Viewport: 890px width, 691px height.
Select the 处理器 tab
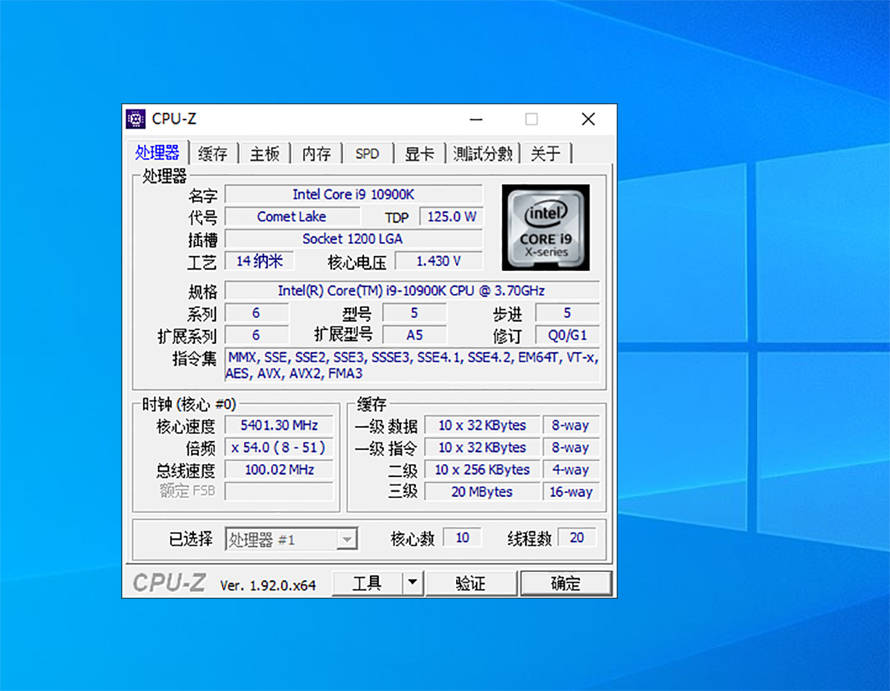coord(158,153)
